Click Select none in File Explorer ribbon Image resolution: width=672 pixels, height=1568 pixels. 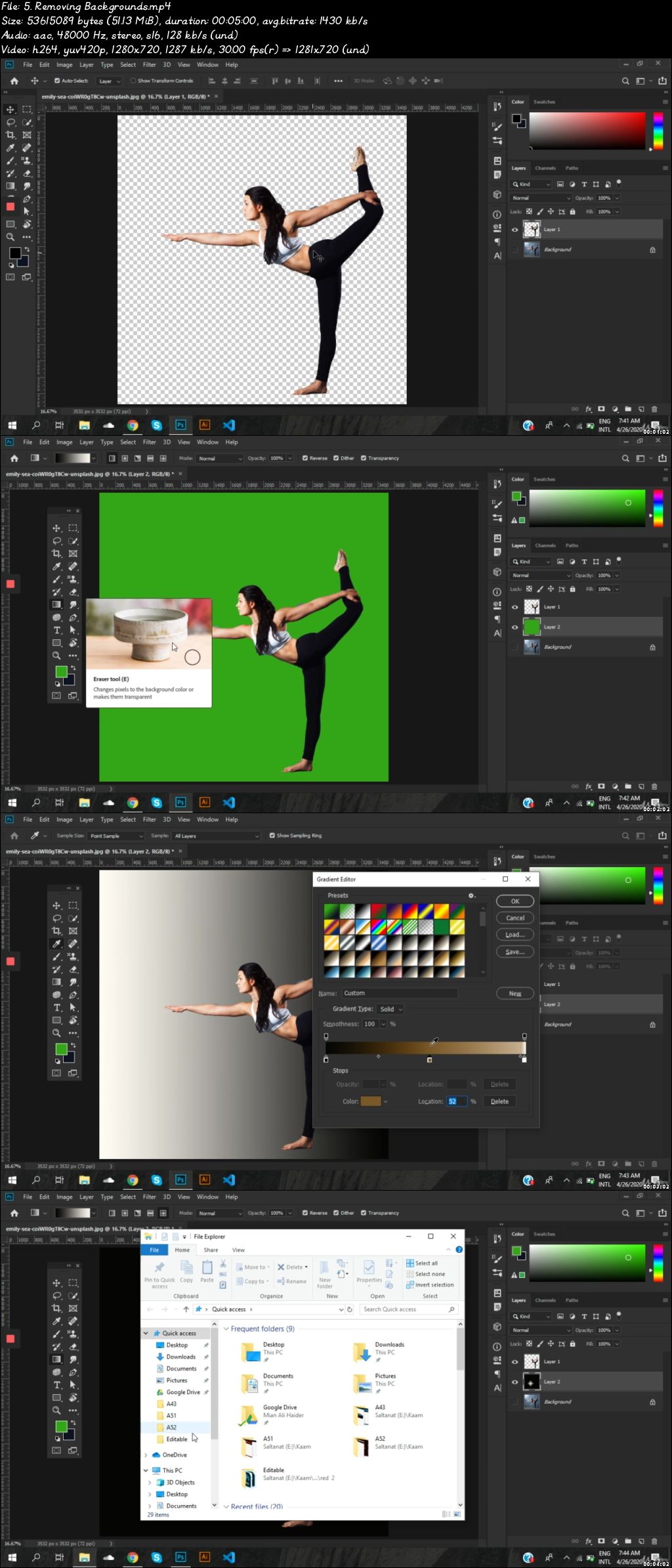coord(425,1274)
